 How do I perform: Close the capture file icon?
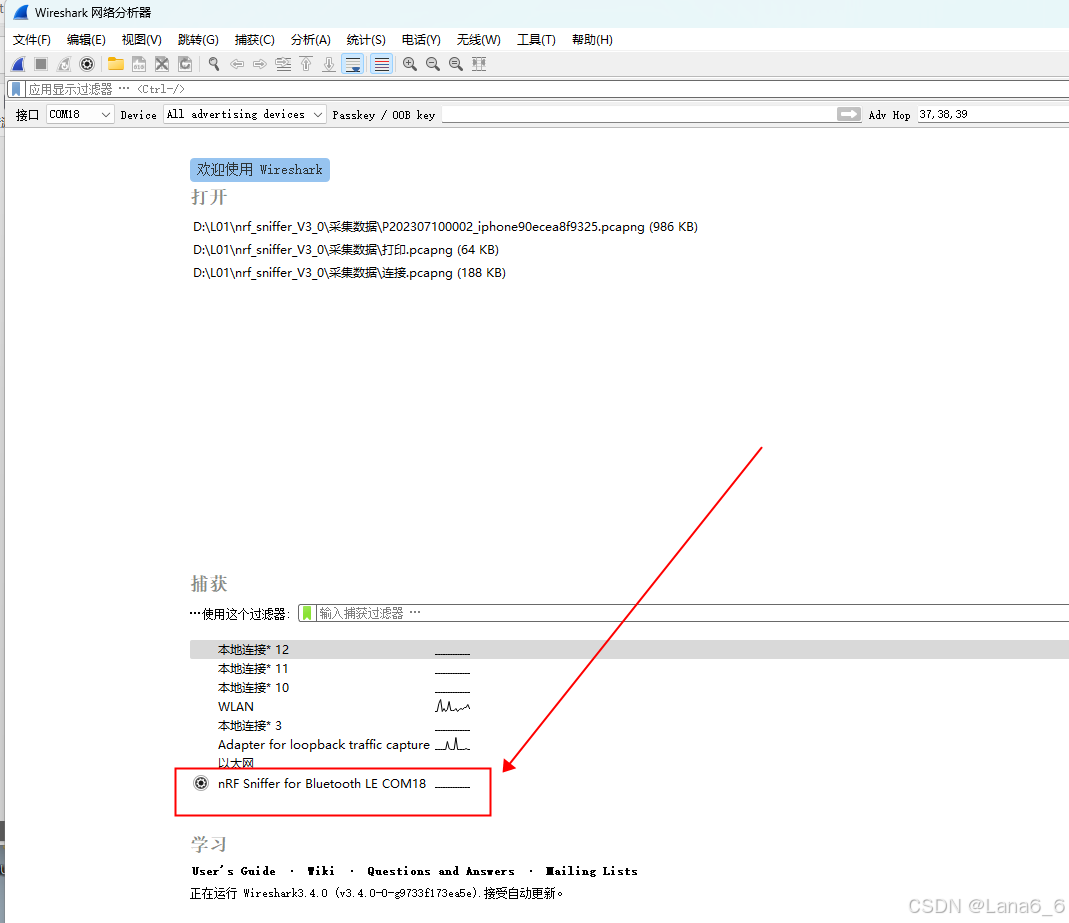coord(162,64)
